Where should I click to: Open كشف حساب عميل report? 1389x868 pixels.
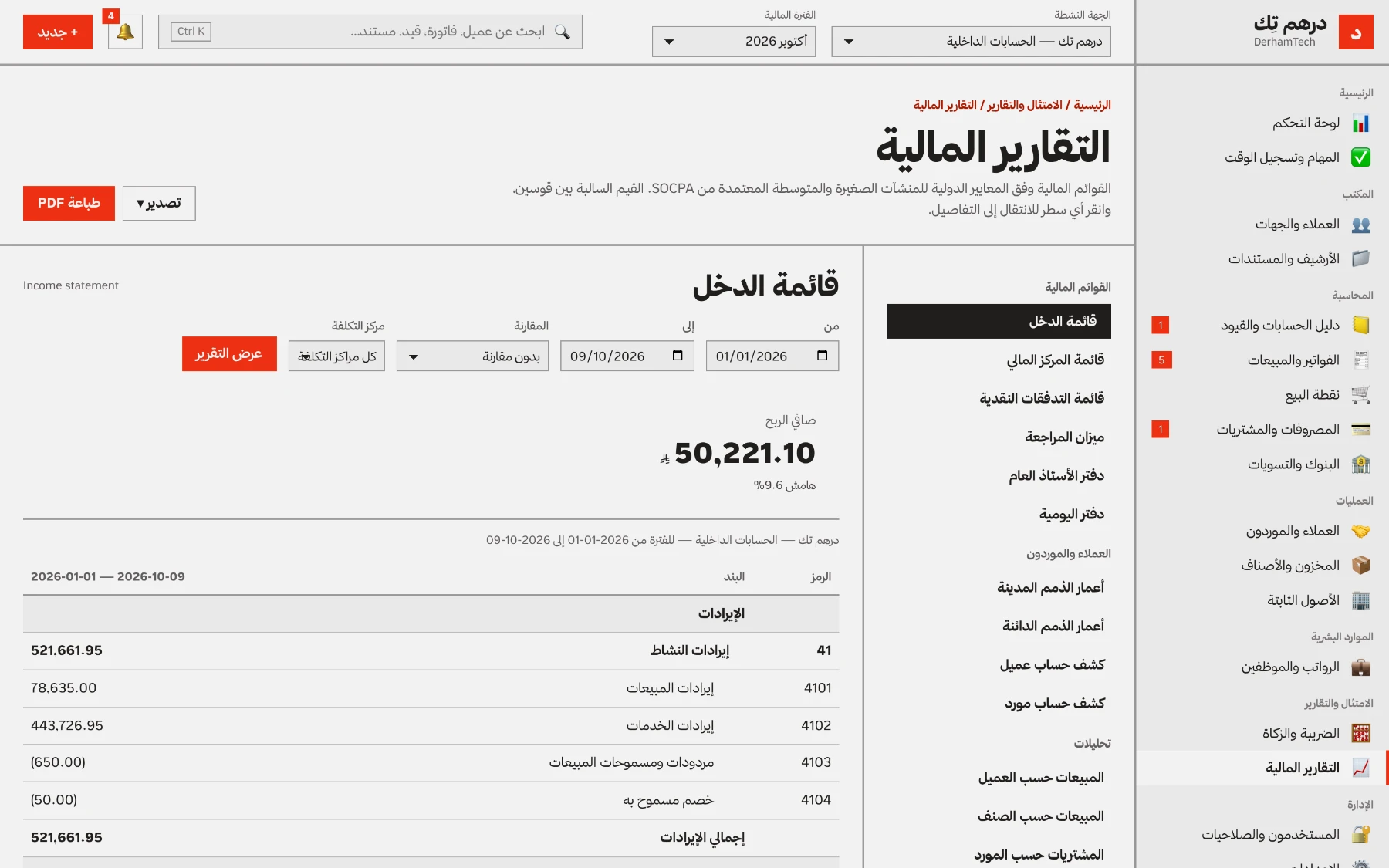click(x=999, y=665)
